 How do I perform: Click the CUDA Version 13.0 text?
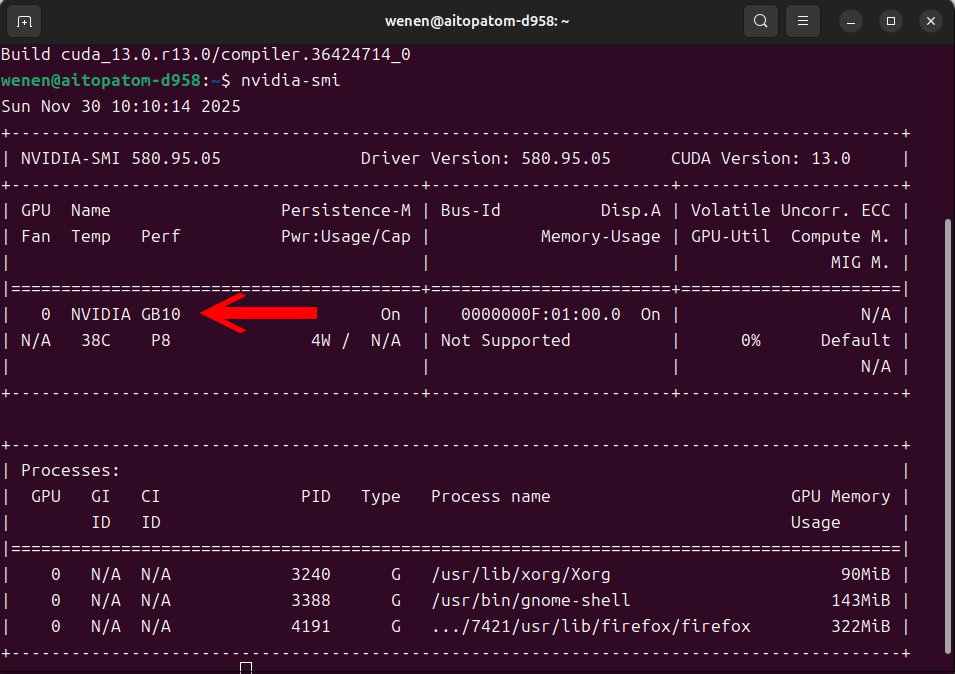pyautogui.click(x=760, y=158)
